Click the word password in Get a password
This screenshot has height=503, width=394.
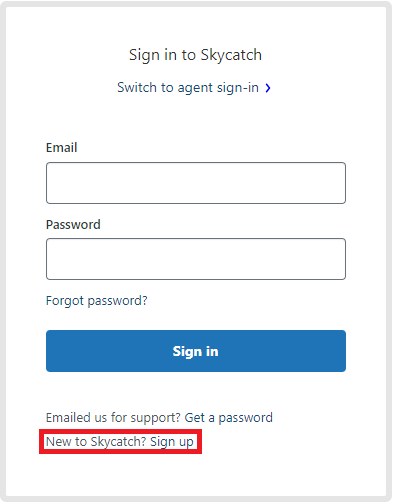point(246,418)
